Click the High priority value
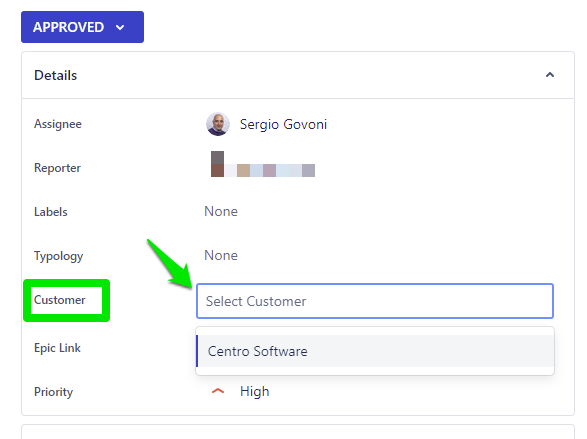 [255, 391]
